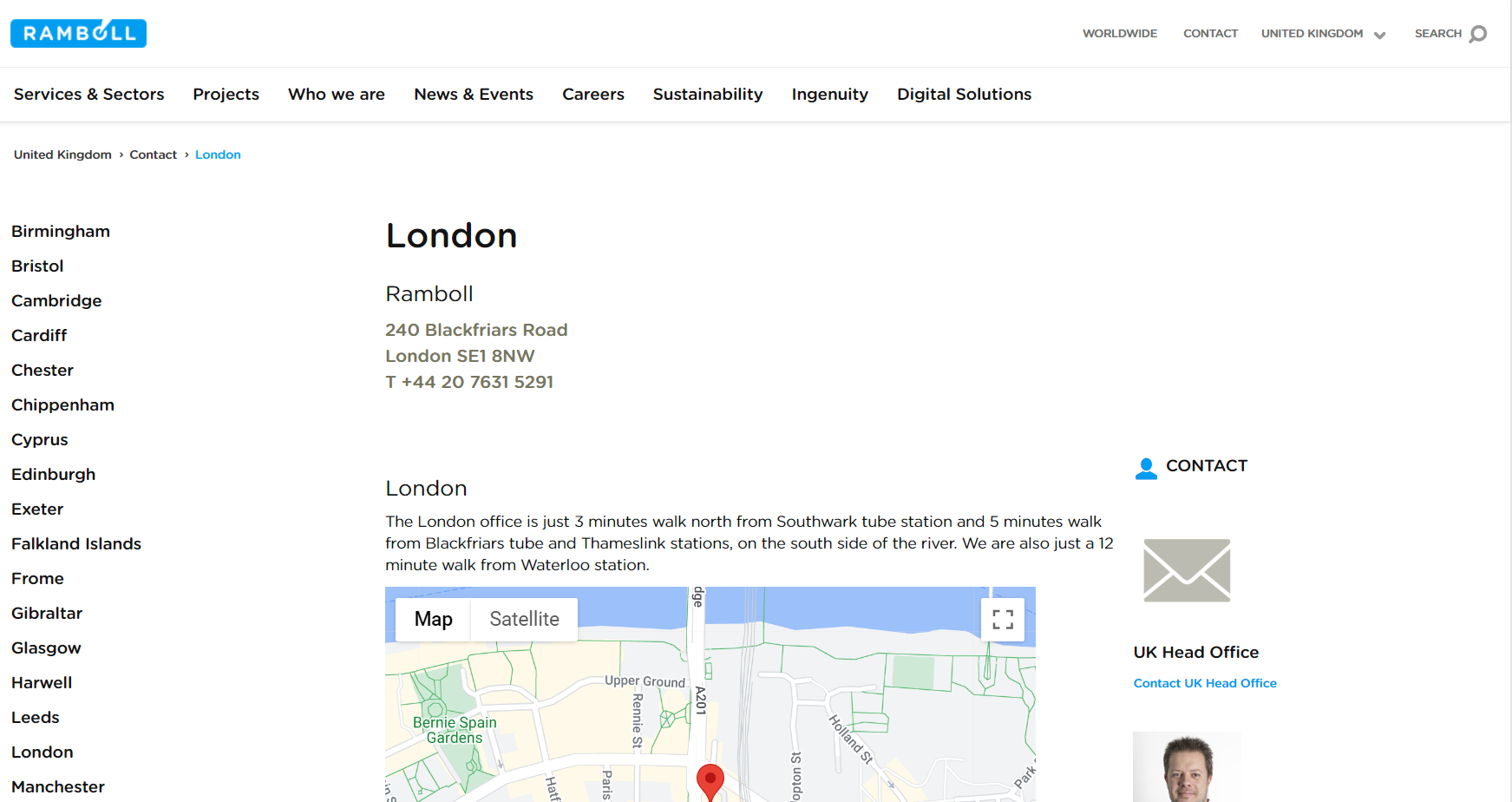Select Gibraltar office in sidebar
The image size is (1512, 802).
[47, 614]
